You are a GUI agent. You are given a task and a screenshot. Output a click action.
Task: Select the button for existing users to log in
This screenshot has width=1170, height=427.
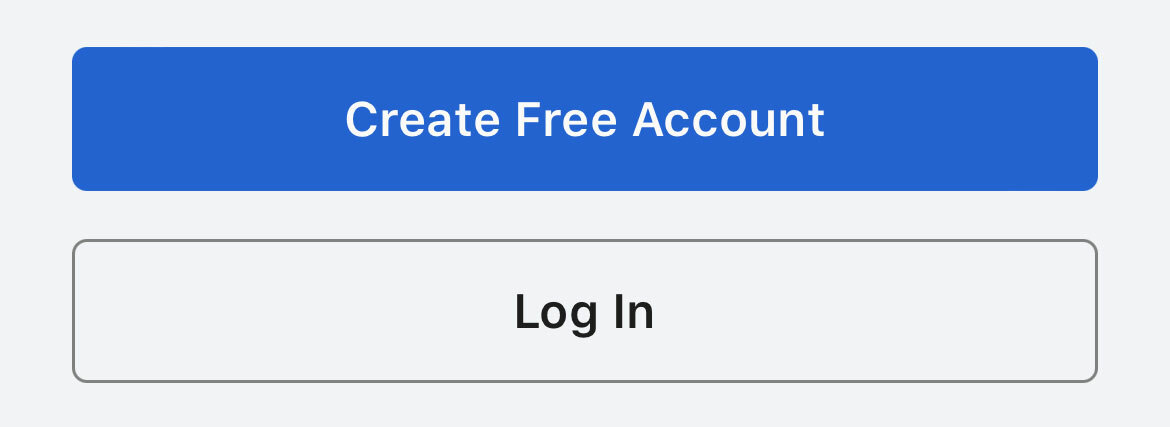(x=584, y=311)
